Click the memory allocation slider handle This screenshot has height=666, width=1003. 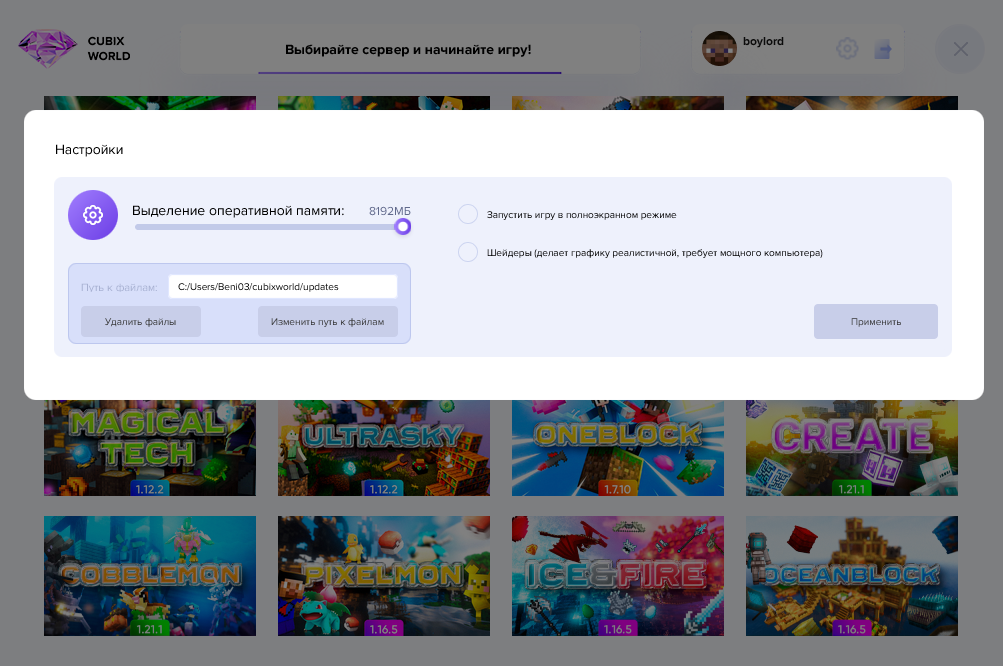[402, 227]
